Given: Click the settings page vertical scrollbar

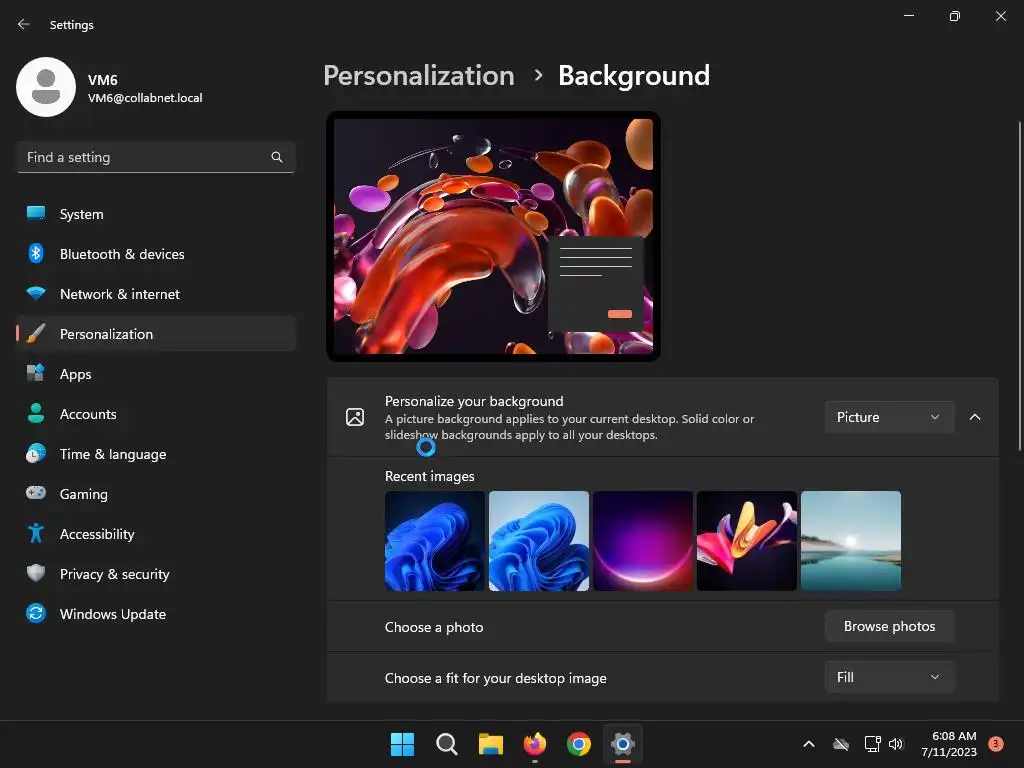Looking at the screenshot, I should tap(1019, 286).
